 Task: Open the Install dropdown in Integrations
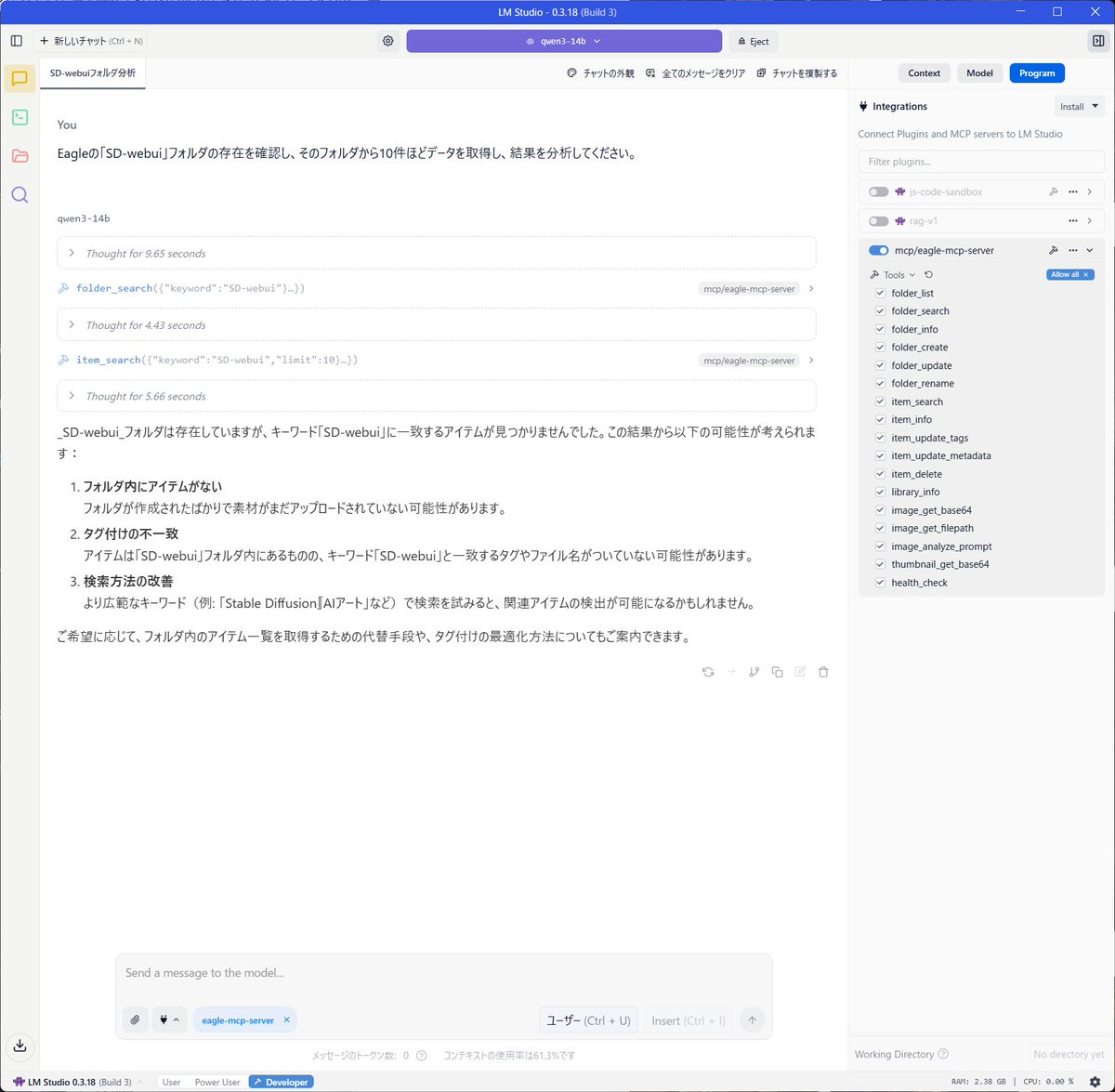(1080, 106)
